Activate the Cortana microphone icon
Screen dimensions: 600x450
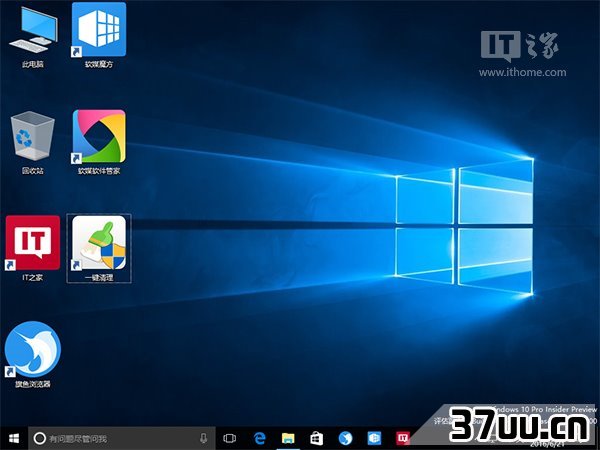point(204,438)
